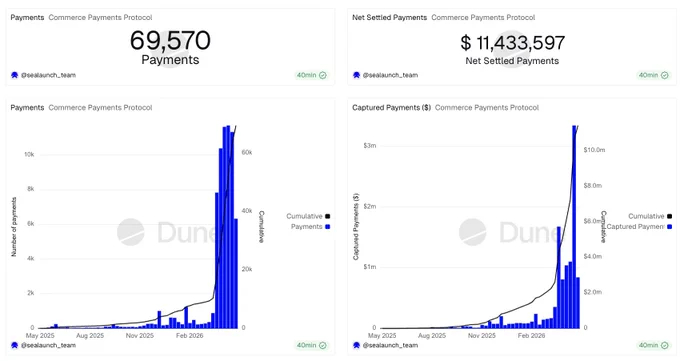Click the tallest blue bar in Captured Payments chart
Viewport: 680px width, 361px height.
[574, 227]
